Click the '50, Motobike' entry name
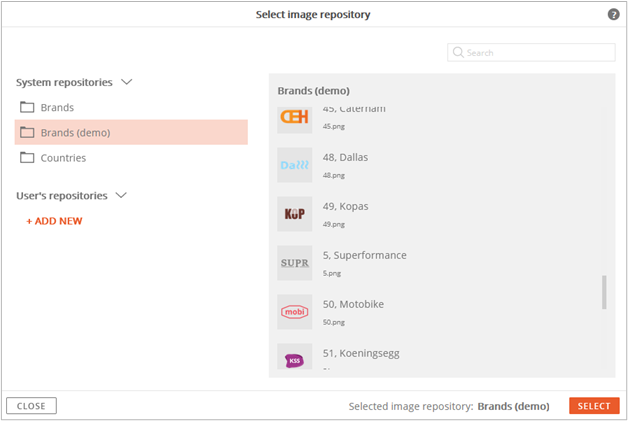Image resolution: width=628 pixels, height=421 pixels. (353, 304)
